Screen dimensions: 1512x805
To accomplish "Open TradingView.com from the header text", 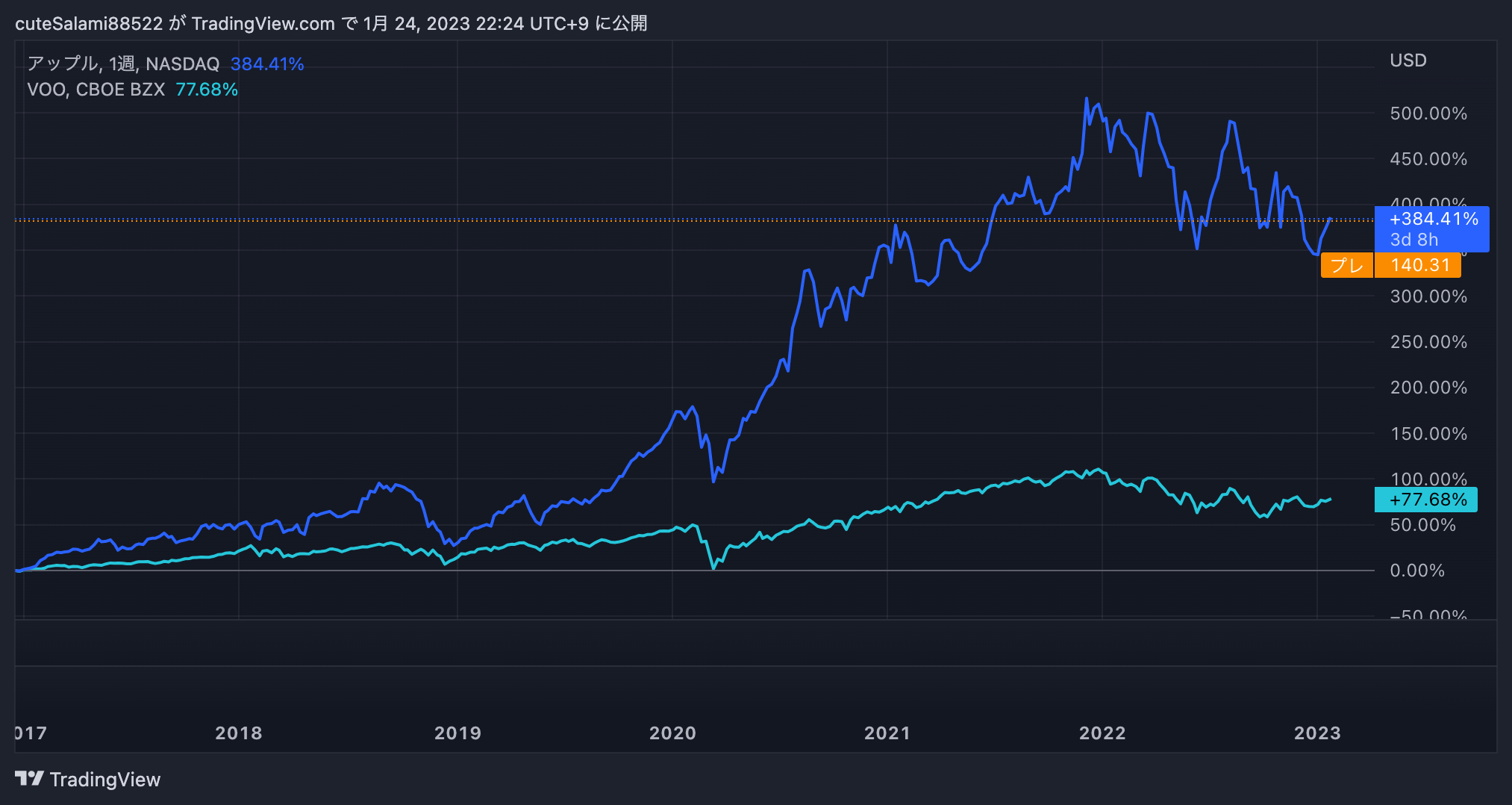I will (x=263, y=23).
